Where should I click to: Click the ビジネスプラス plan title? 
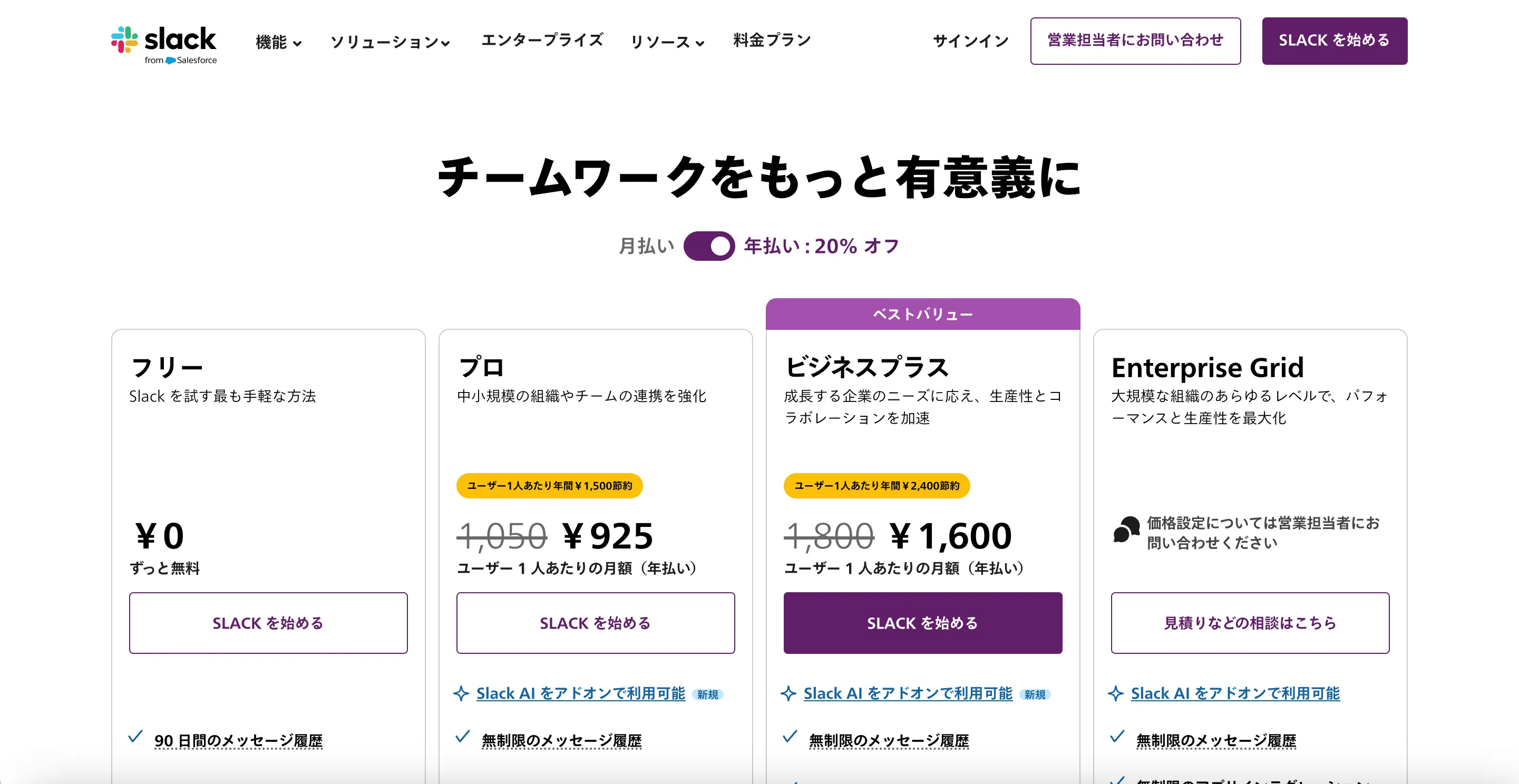[x=866, y=367]
